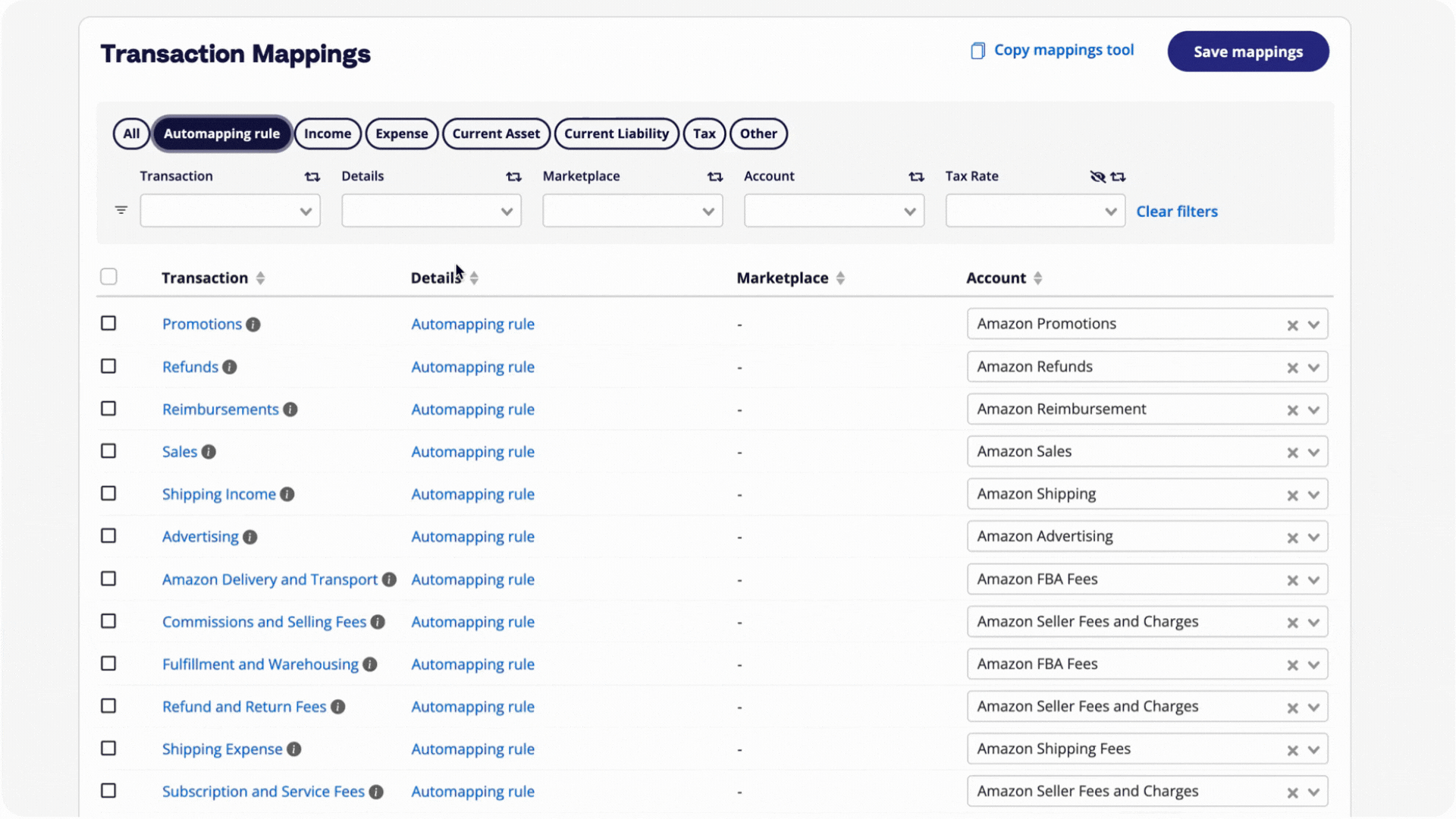Select the Tax filter tab
Screen dimensions: 1456x819
click(x=704, y=133)
